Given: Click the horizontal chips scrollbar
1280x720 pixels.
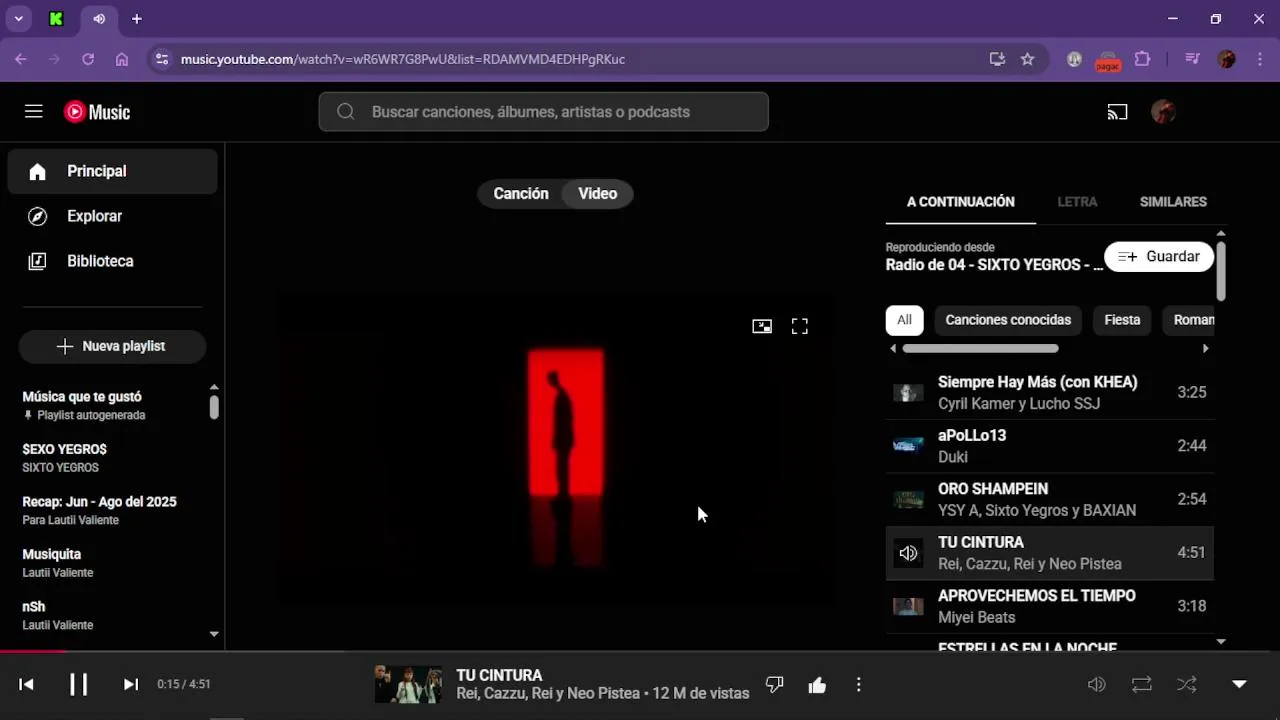Looking at the screenshot, I should tap(980, 349).
